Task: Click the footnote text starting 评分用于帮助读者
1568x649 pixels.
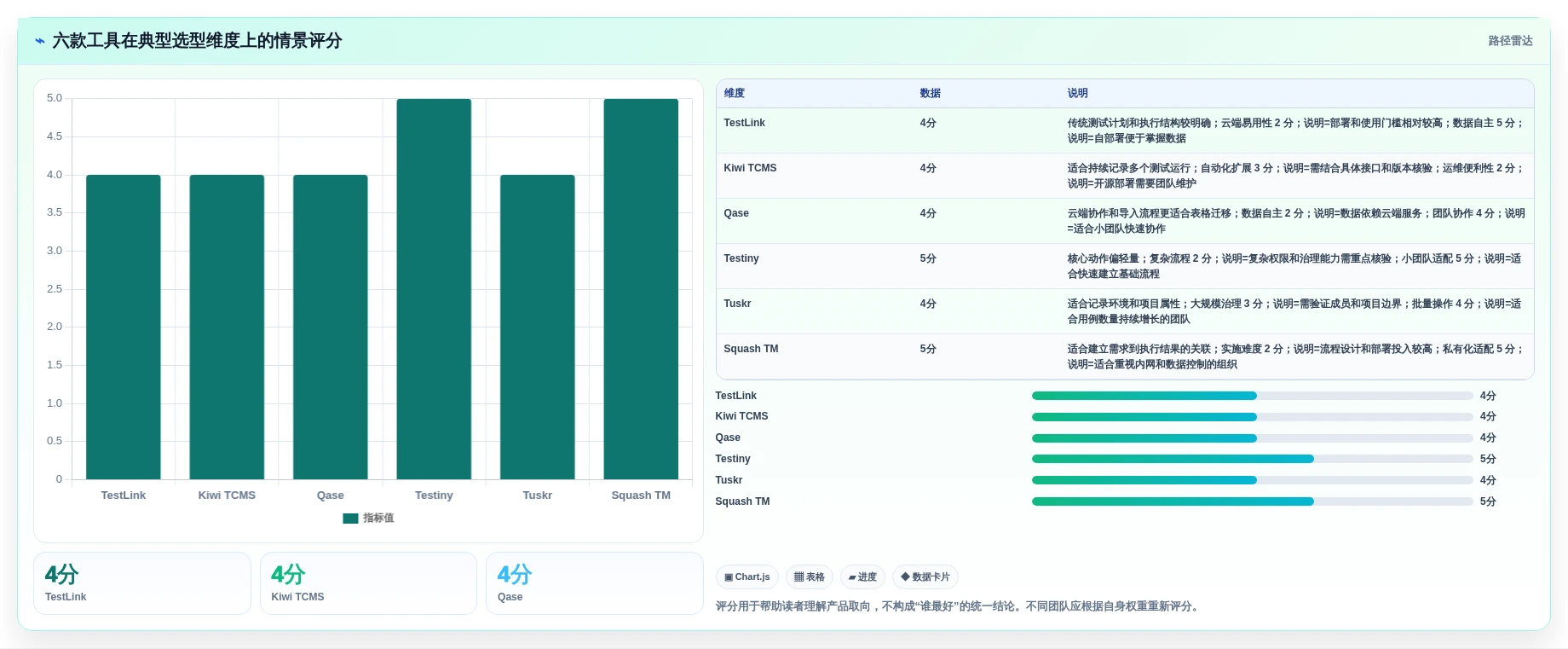Action: (959, 606)
